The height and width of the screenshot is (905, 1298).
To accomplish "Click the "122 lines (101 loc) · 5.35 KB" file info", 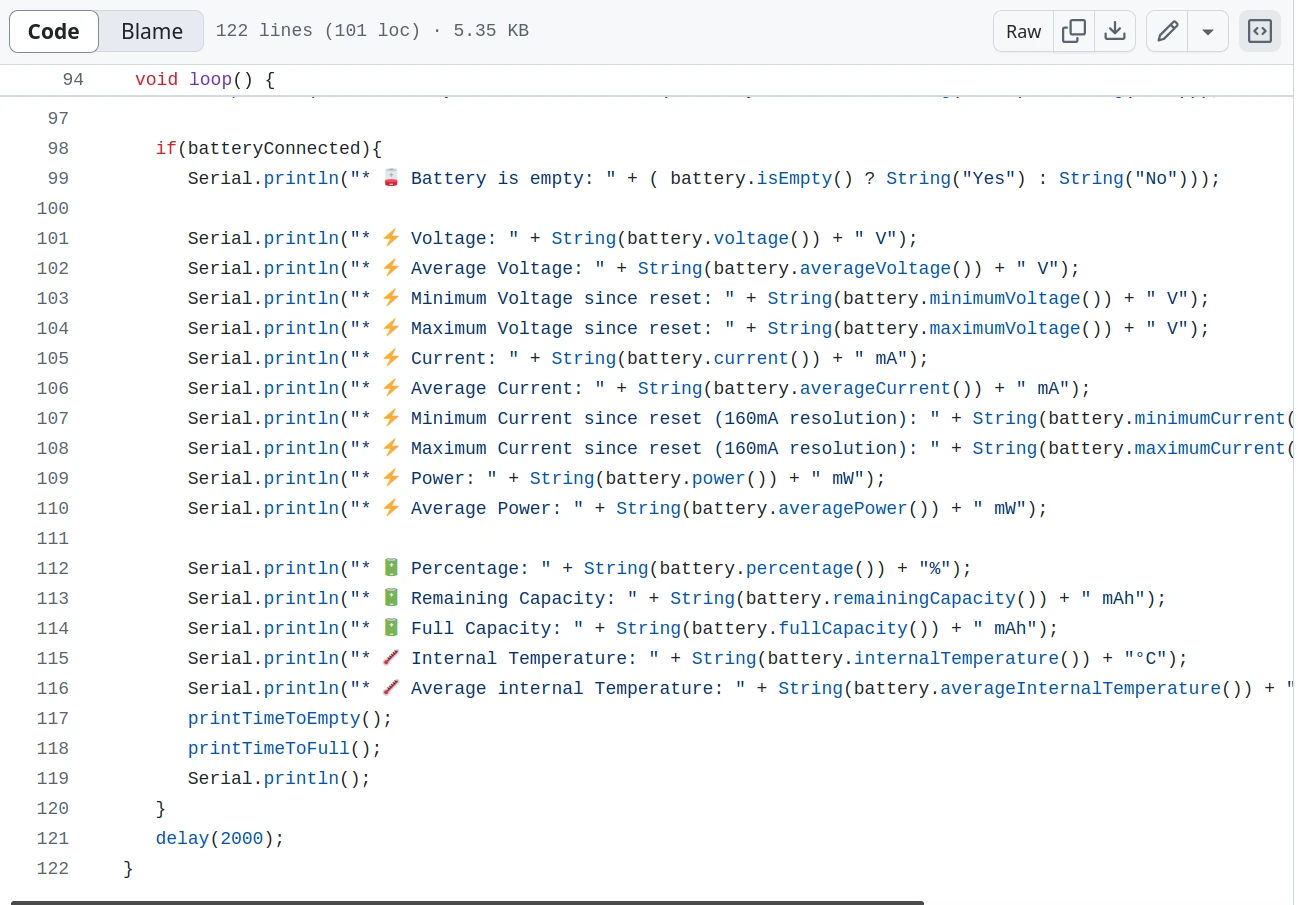I will pos(372,31).
